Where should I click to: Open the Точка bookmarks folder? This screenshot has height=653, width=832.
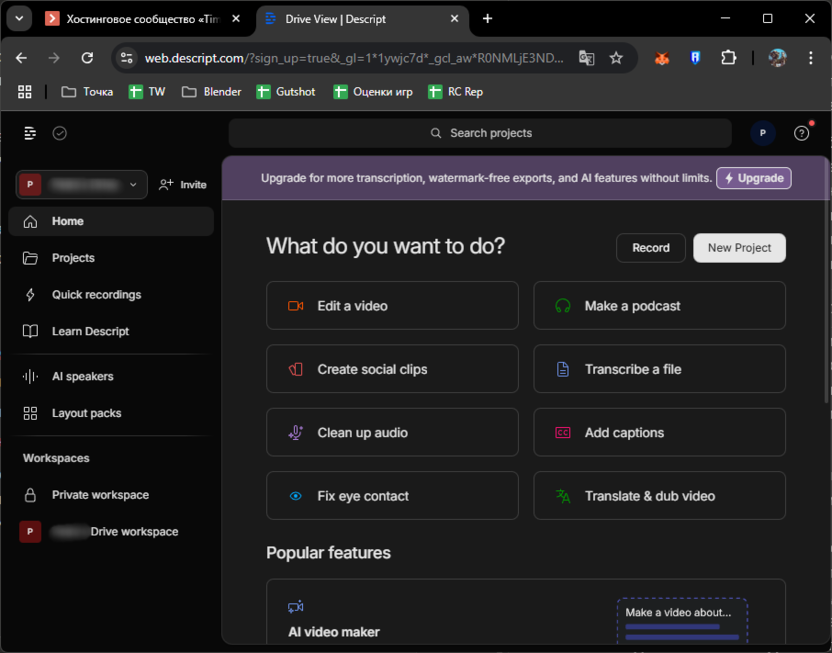tap(87, 92)
